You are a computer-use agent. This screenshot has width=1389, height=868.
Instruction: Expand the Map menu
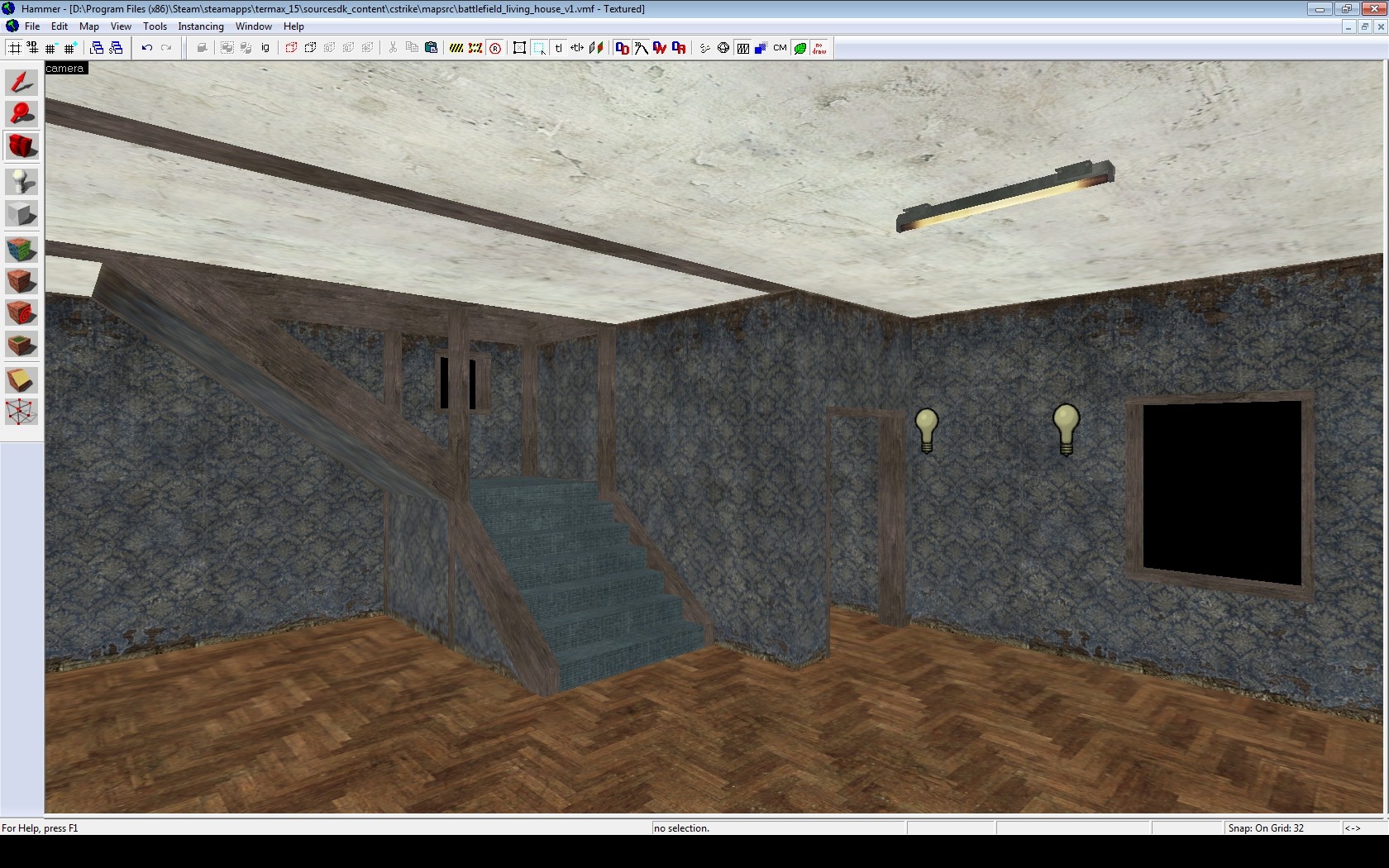coord(88,26)
